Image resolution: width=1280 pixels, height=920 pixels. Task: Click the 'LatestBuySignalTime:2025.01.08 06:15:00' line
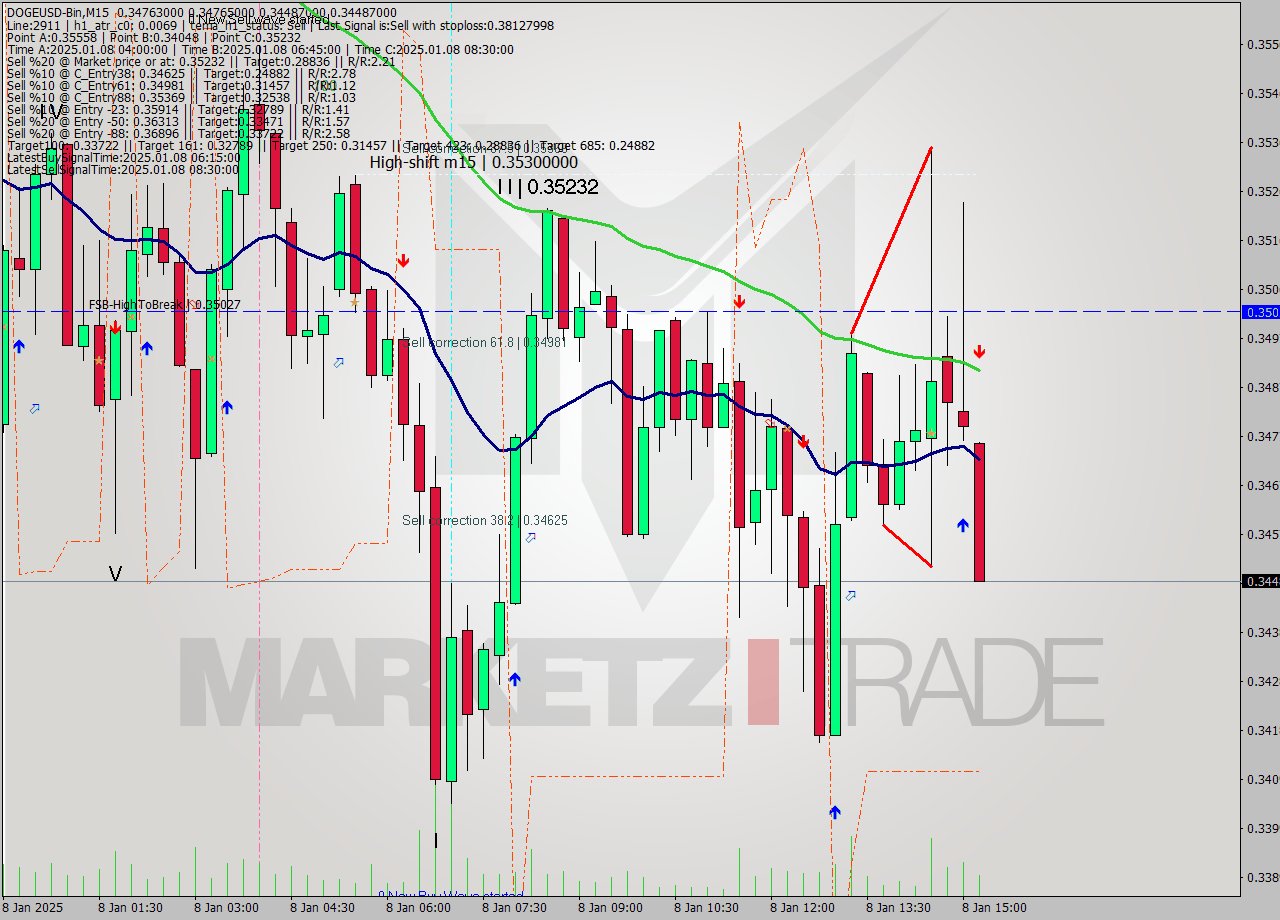coord(123,157)
